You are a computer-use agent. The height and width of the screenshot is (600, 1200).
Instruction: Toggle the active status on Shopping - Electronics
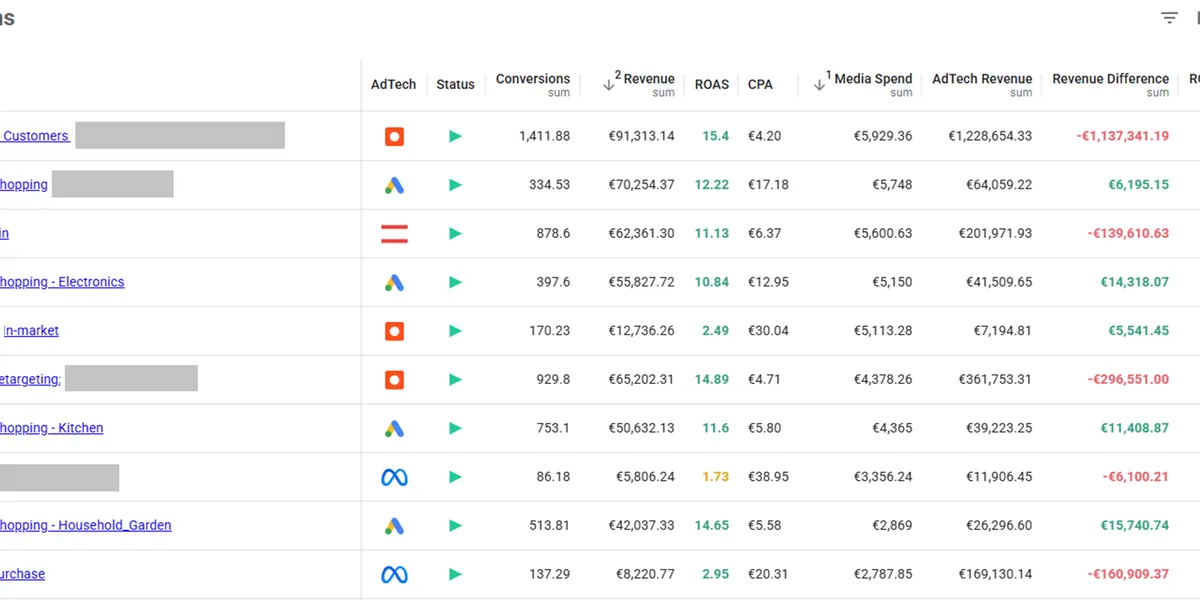point(455,281)
